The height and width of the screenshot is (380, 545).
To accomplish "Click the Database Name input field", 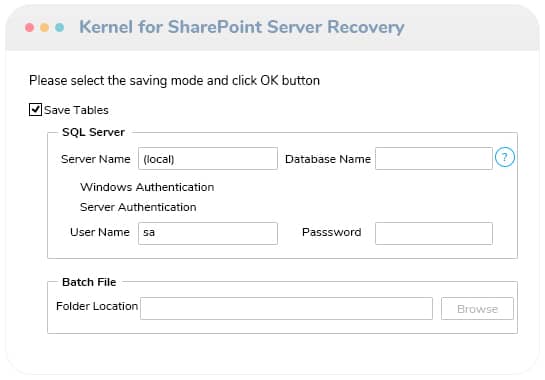I will point(434,159).
